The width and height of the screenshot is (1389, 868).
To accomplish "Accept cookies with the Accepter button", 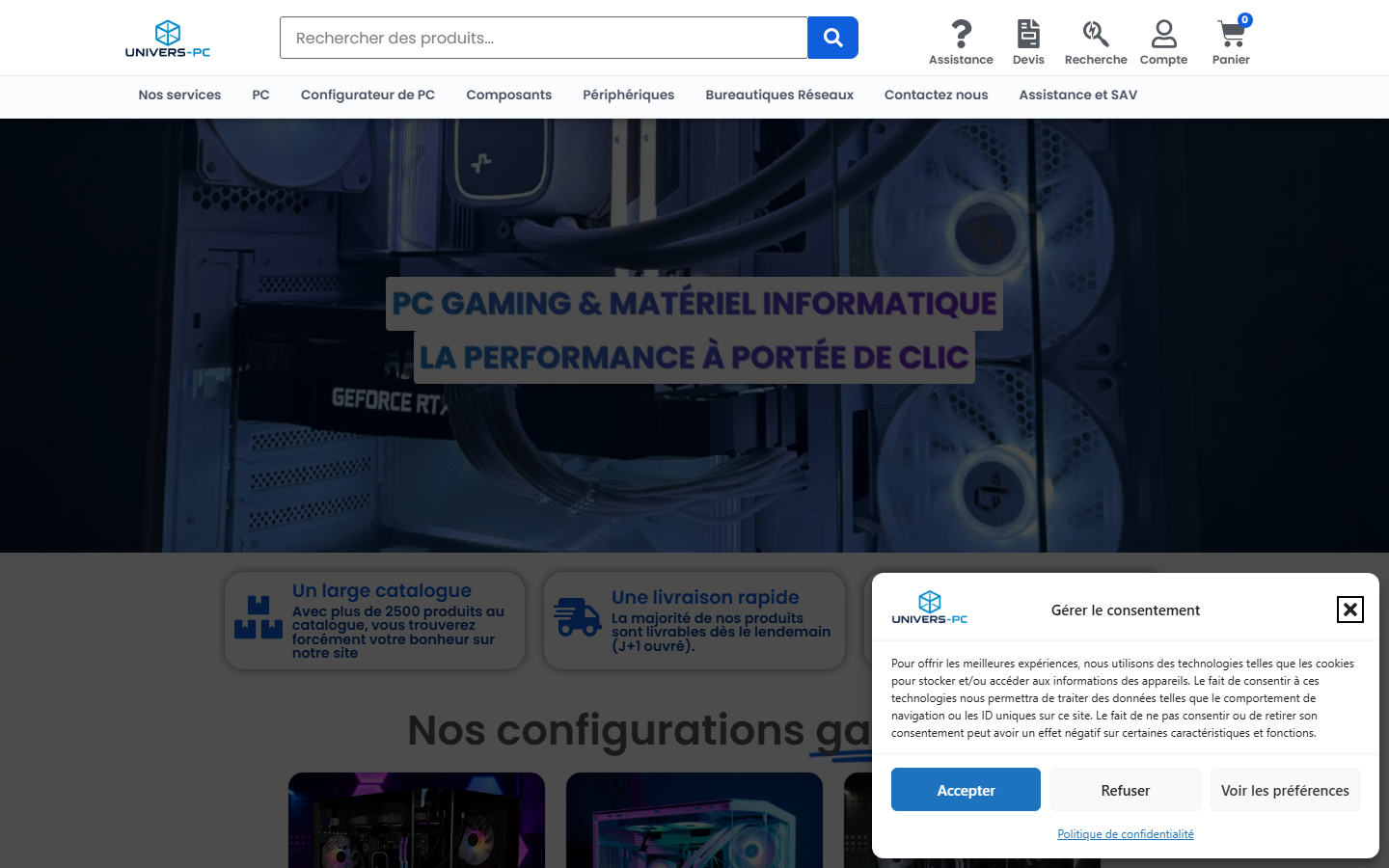I will 966,790.
